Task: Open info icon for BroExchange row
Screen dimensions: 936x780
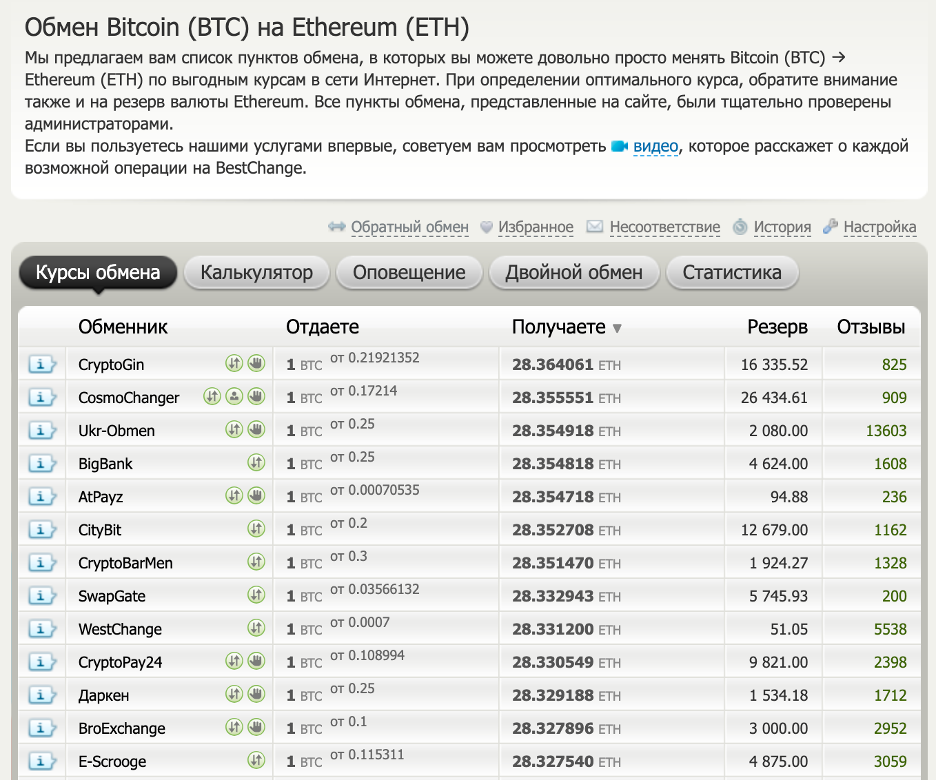Action: 42,729
